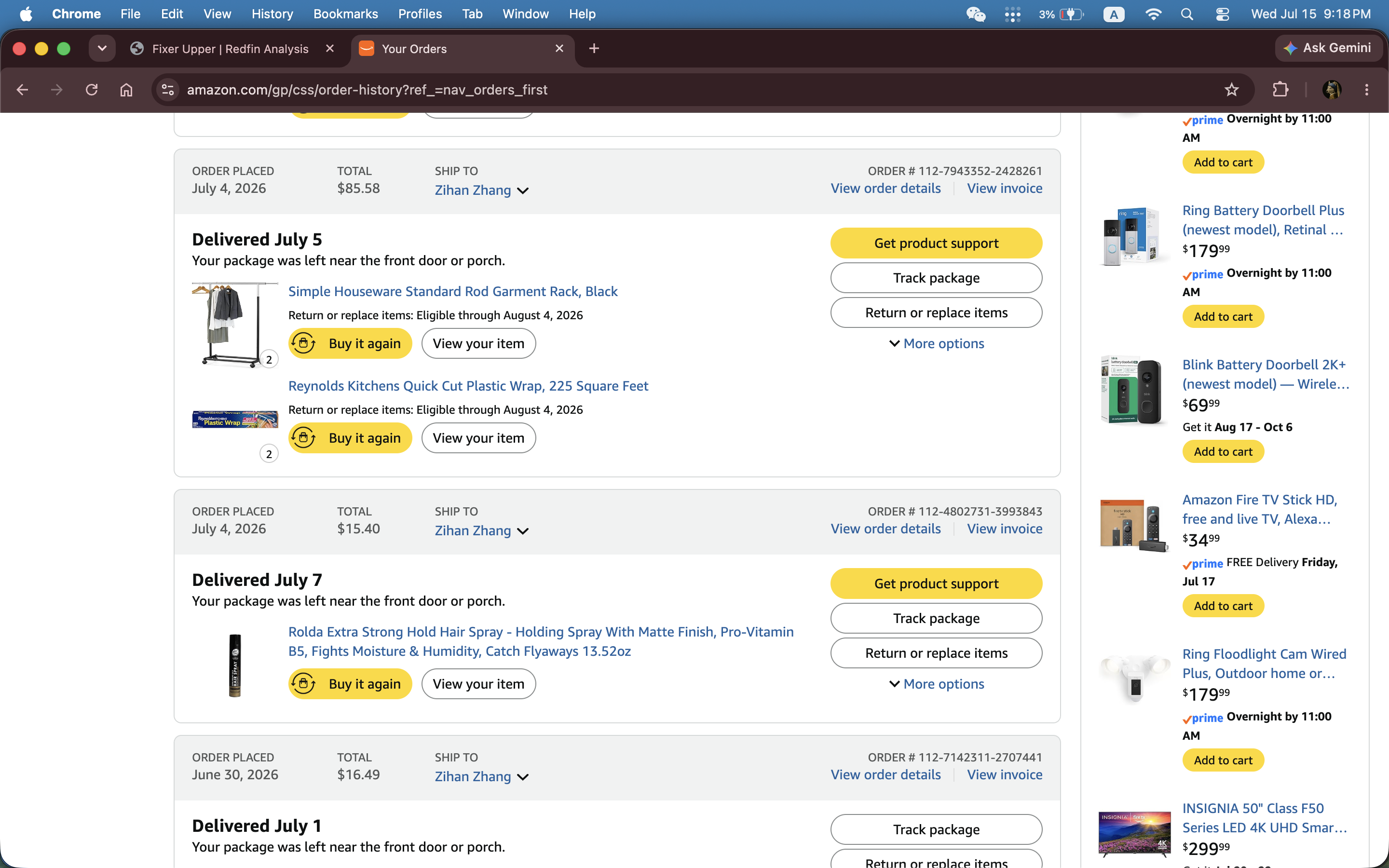
Task: Open Wi-Fi status menu
Action: pos(1153,14)
